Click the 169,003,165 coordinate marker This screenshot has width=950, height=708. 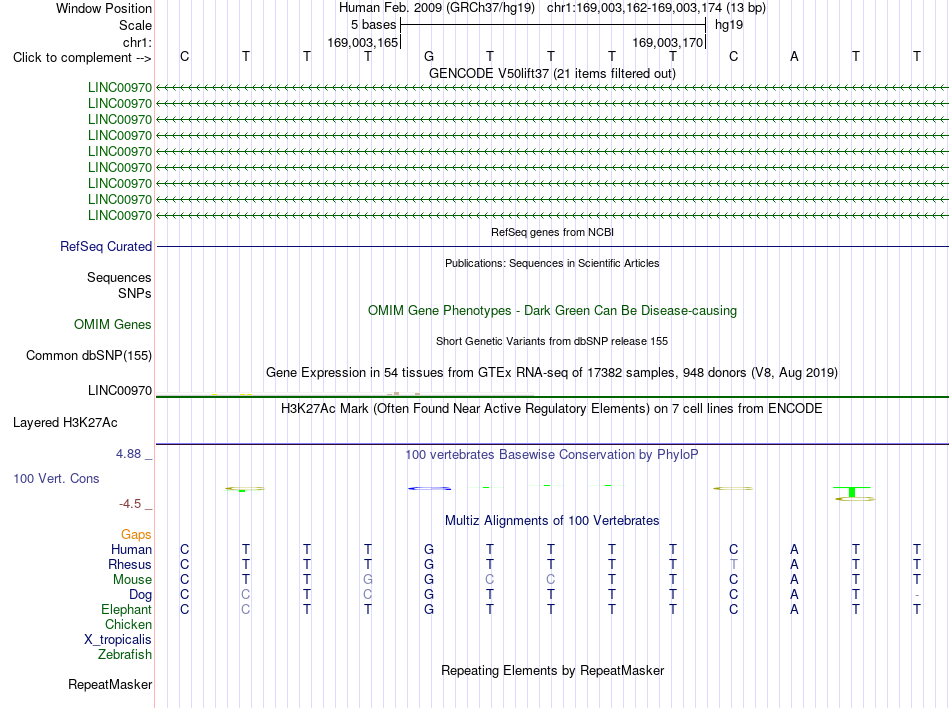(362, 42)
